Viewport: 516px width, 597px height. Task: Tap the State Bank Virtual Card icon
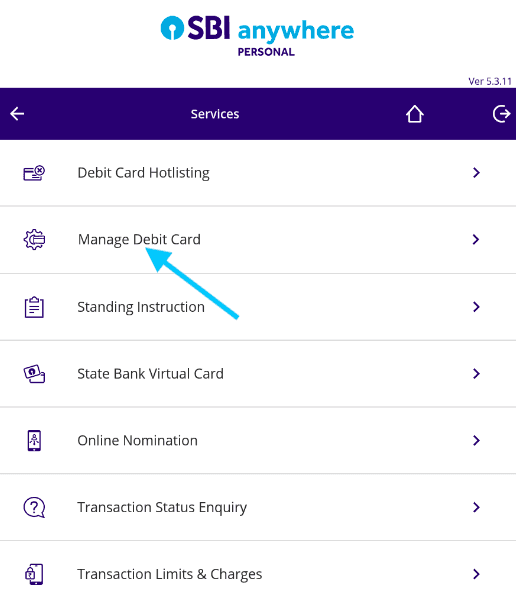[34, 374]
